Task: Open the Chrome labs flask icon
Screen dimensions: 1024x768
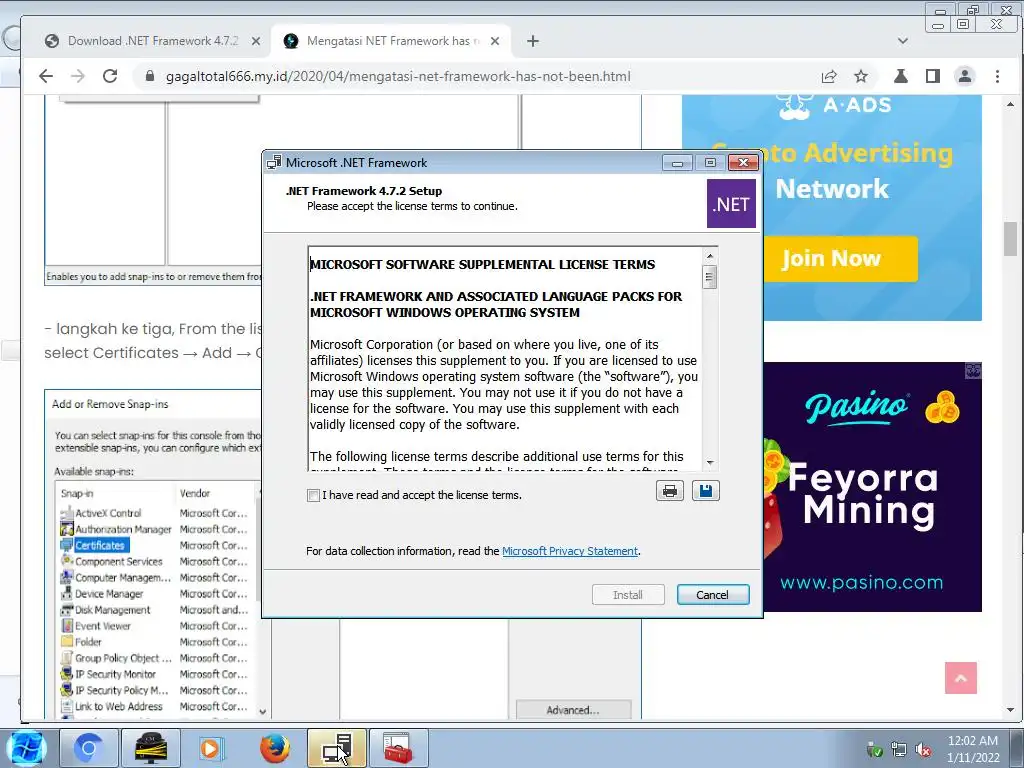Action: point(901,76)
